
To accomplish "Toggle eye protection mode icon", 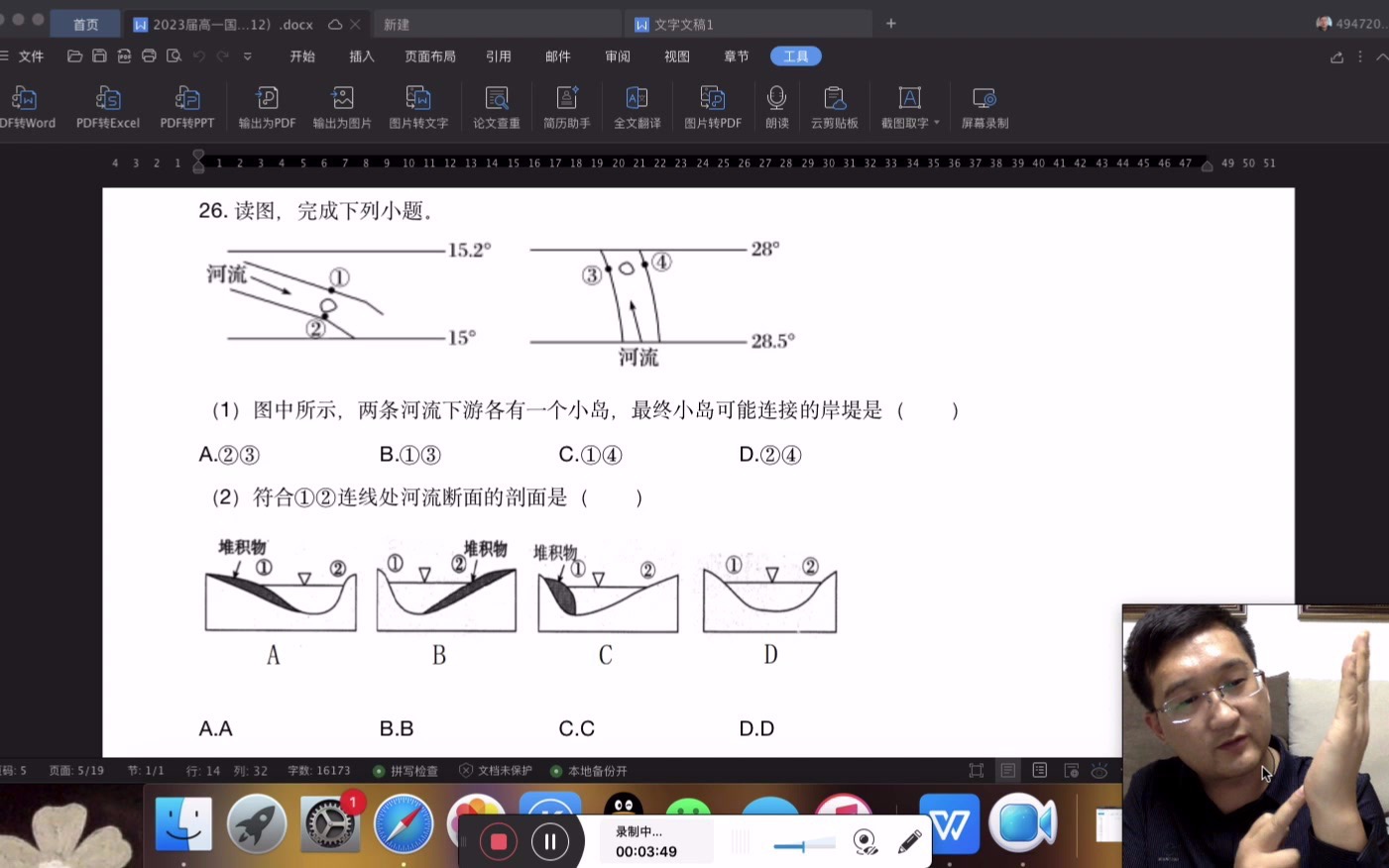I will tap(1100, 771).
